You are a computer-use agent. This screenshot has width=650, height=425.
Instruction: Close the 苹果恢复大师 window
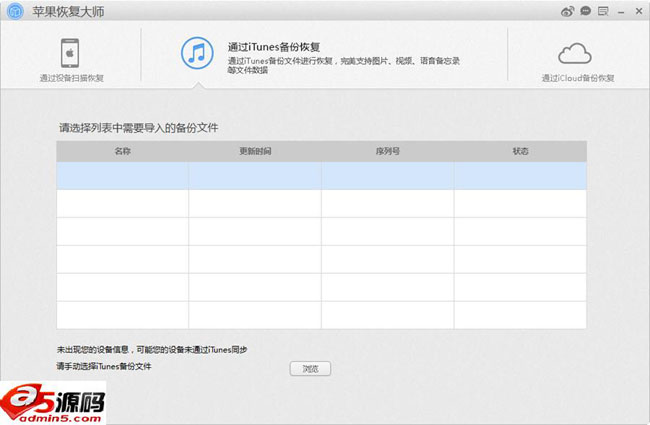[x=639, y=12]
